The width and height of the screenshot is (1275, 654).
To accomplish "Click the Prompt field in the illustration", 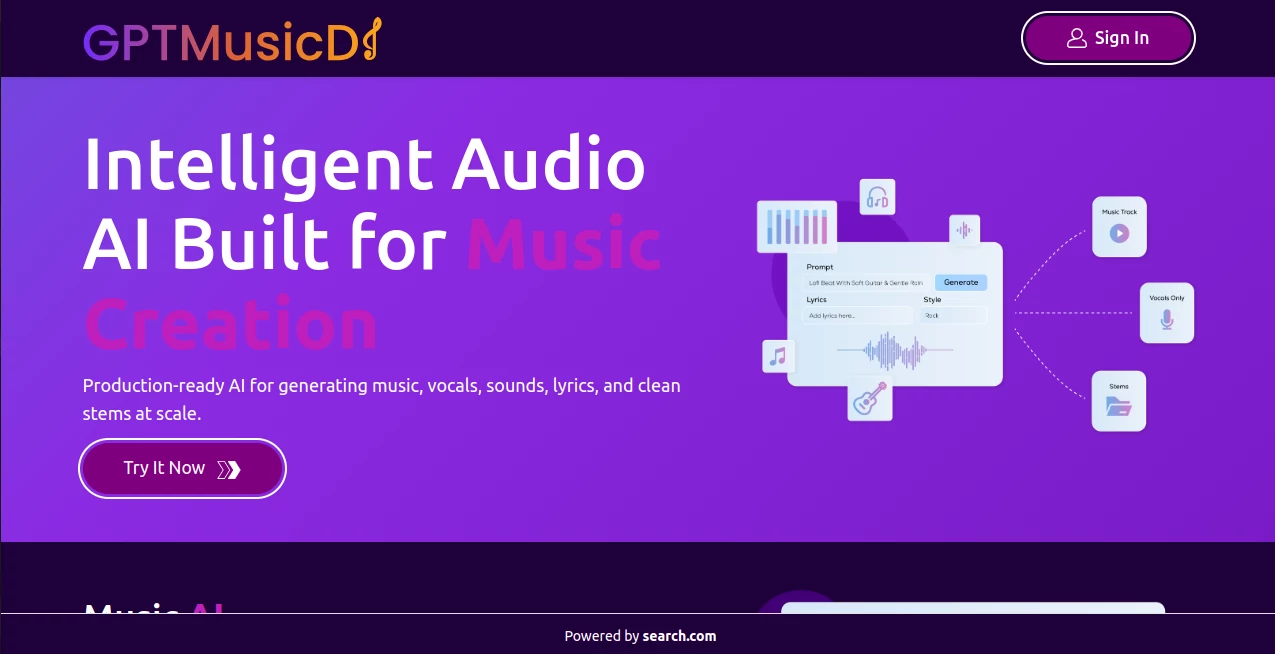I will click(x=866, y=283).
